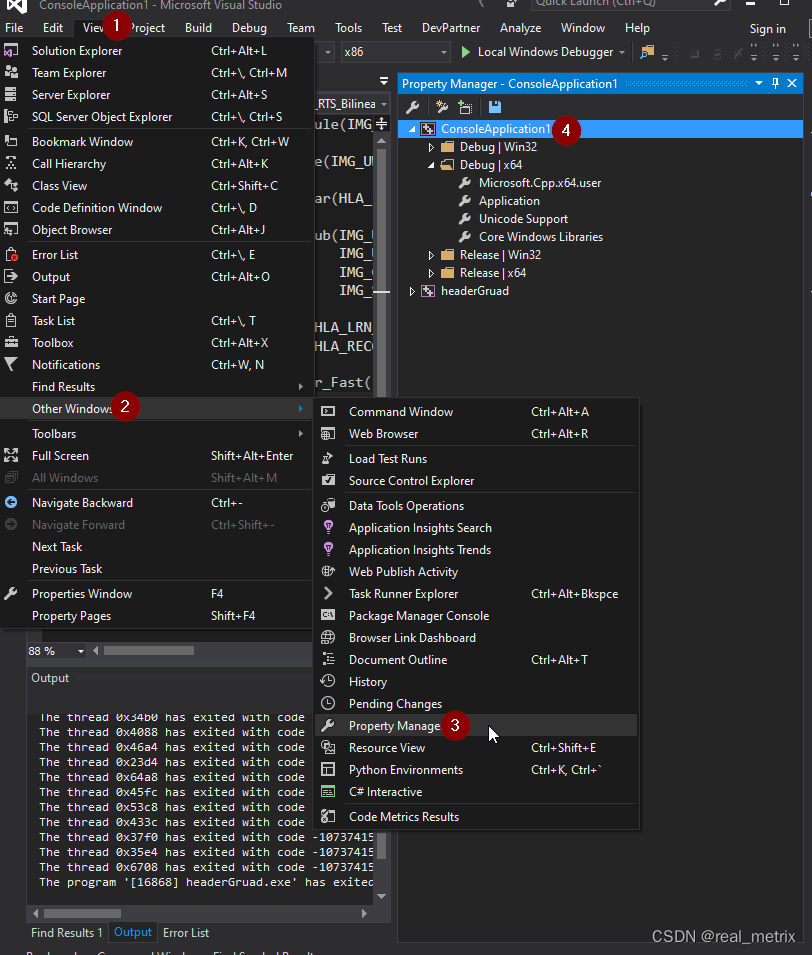Open Local Windows Debugger dropdown arrow
Viewport: 812px width, 955px height.
point(622,52)
